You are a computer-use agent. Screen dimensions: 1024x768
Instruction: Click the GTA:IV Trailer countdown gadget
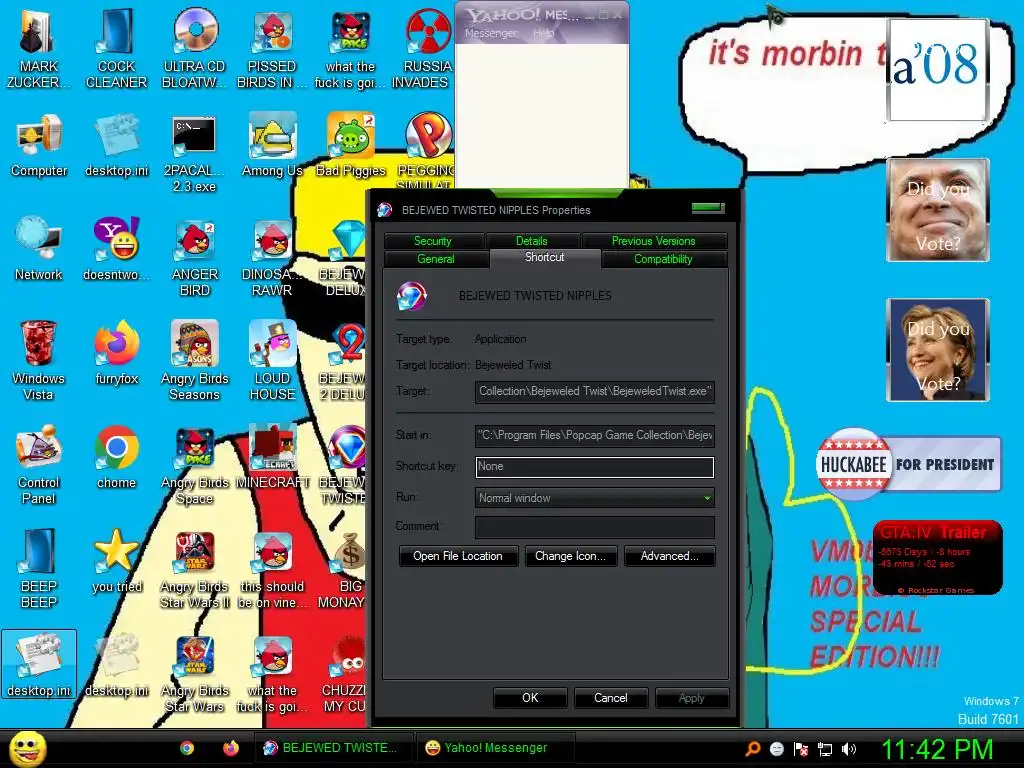pos(937,558)
